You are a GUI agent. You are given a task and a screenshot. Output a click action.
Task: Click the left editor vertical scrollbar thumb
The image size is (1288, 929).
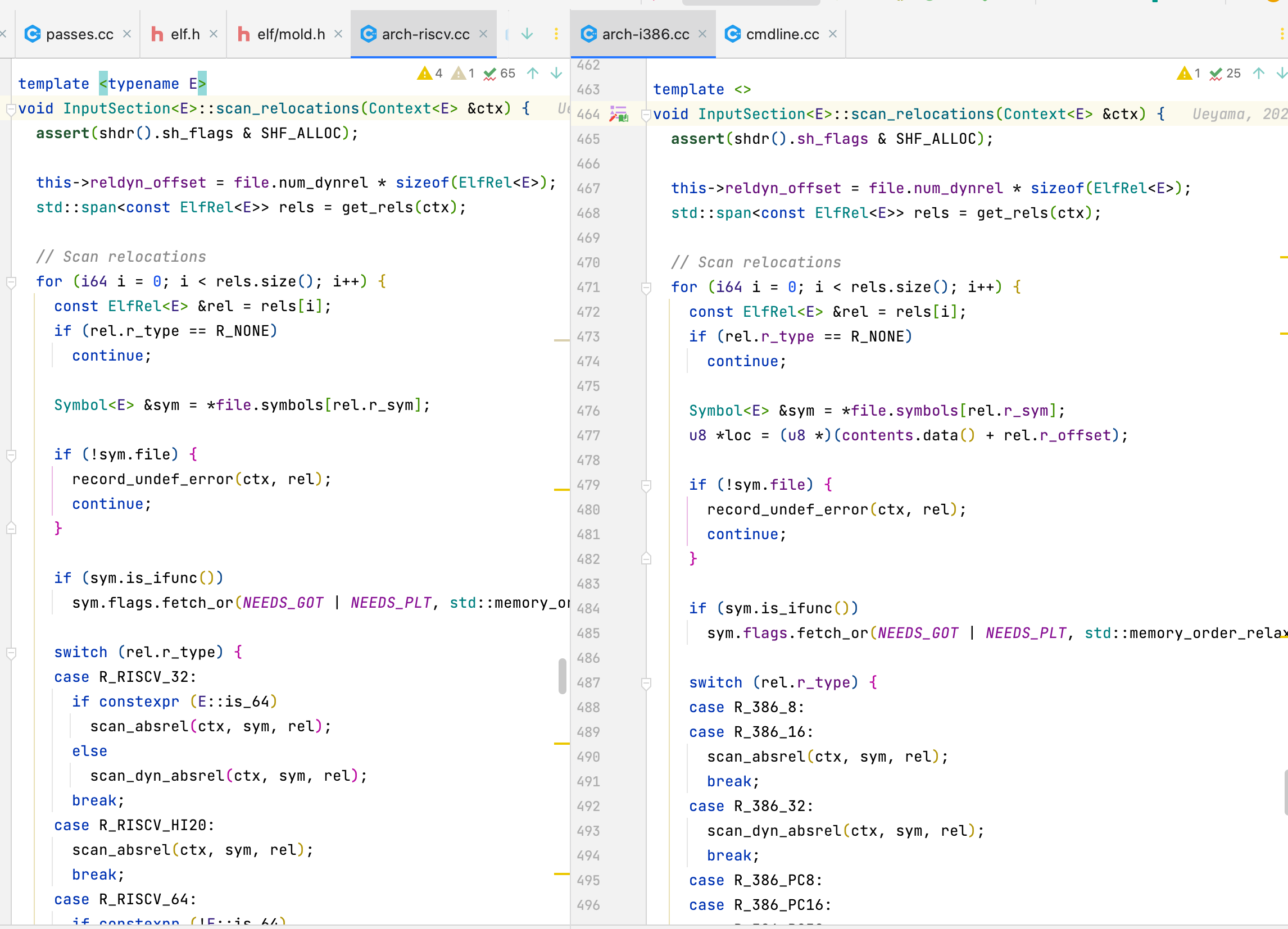pyautogui.click(x=562, y=676)
